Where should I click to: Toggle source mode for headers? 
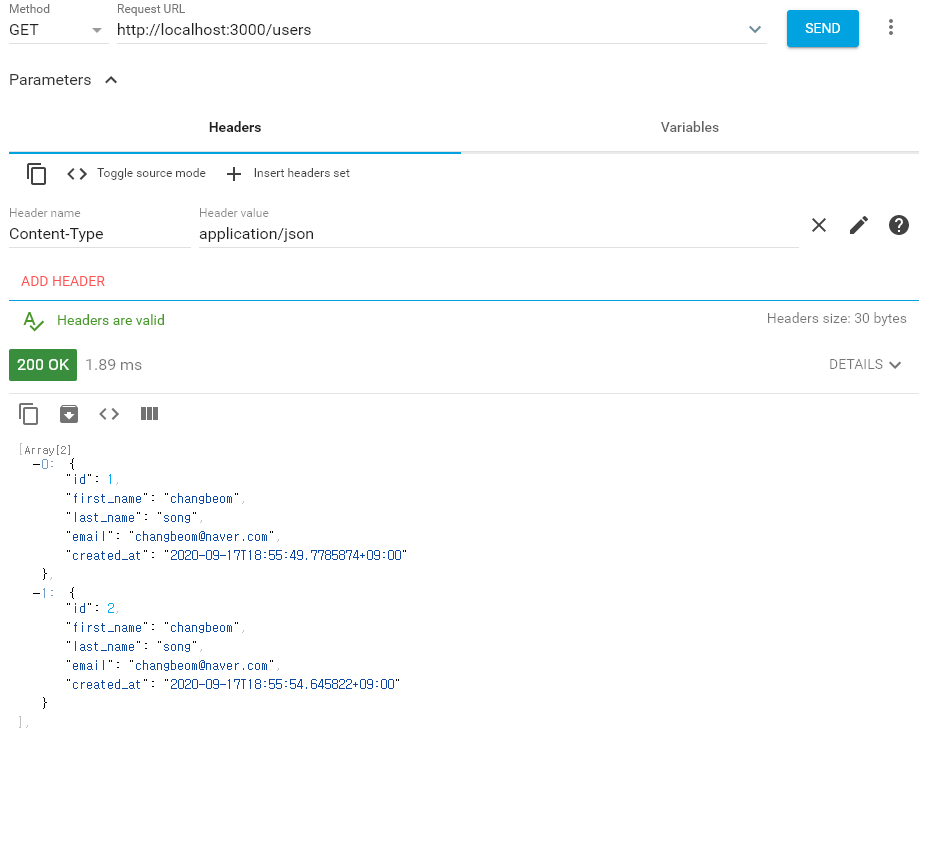pyautogui.click(x=136, y=173)
